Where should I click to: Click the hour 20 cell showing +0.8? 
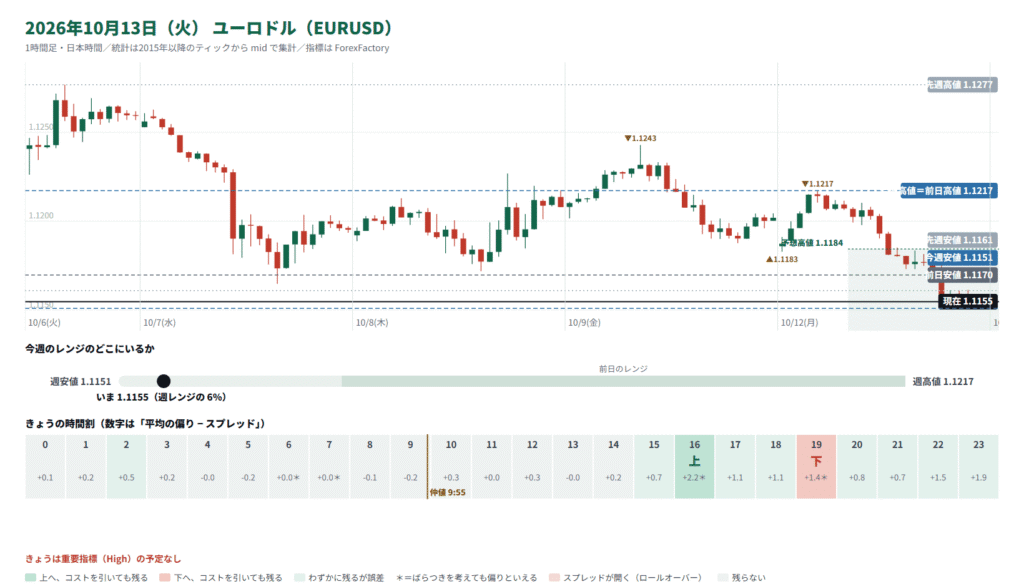pyautogui.click(x=857, y=466)
